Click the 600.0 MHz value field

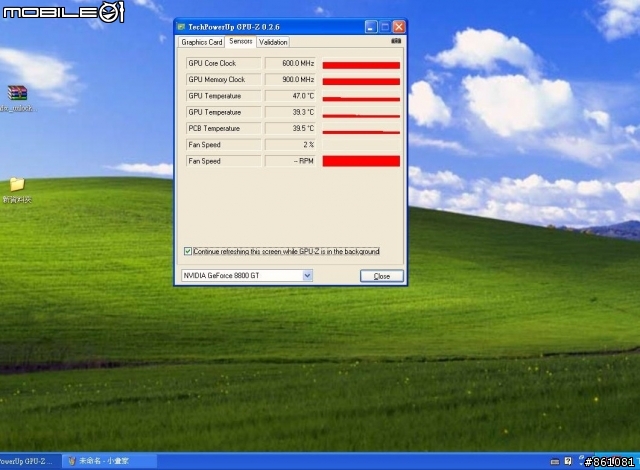point(291,63)
